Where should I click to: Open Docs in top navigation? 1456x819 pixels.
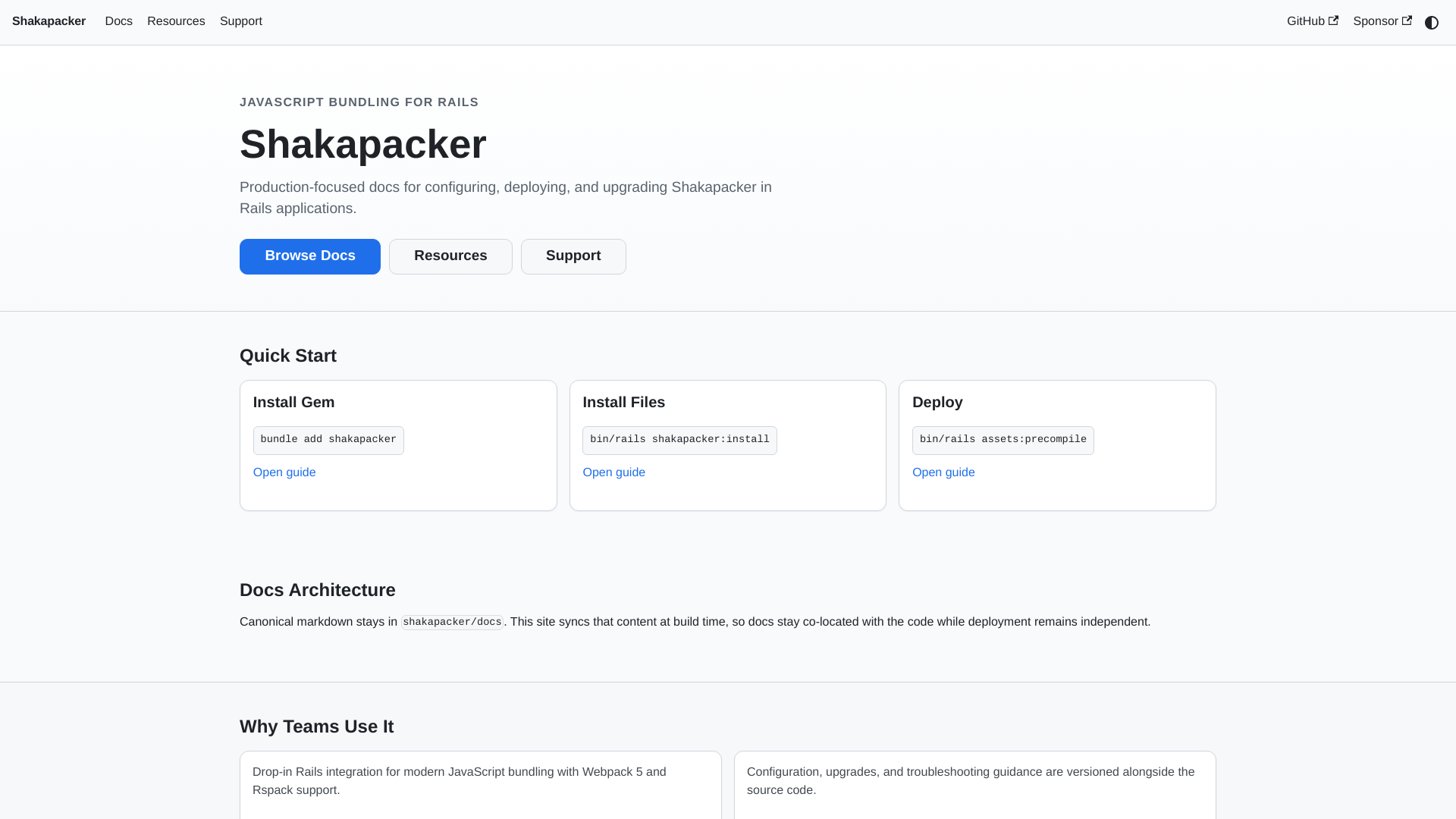pyautogui.click(x=118, y=21)
